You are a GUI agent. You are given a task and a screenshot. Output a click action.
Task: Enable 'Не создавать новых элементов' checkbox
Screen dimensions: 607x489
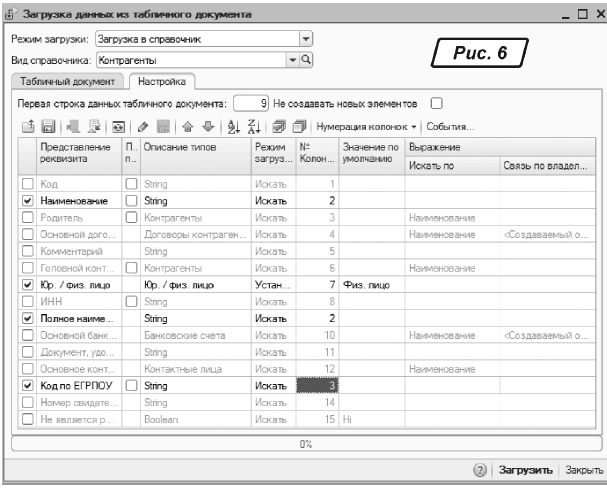(x=435, y=102)
